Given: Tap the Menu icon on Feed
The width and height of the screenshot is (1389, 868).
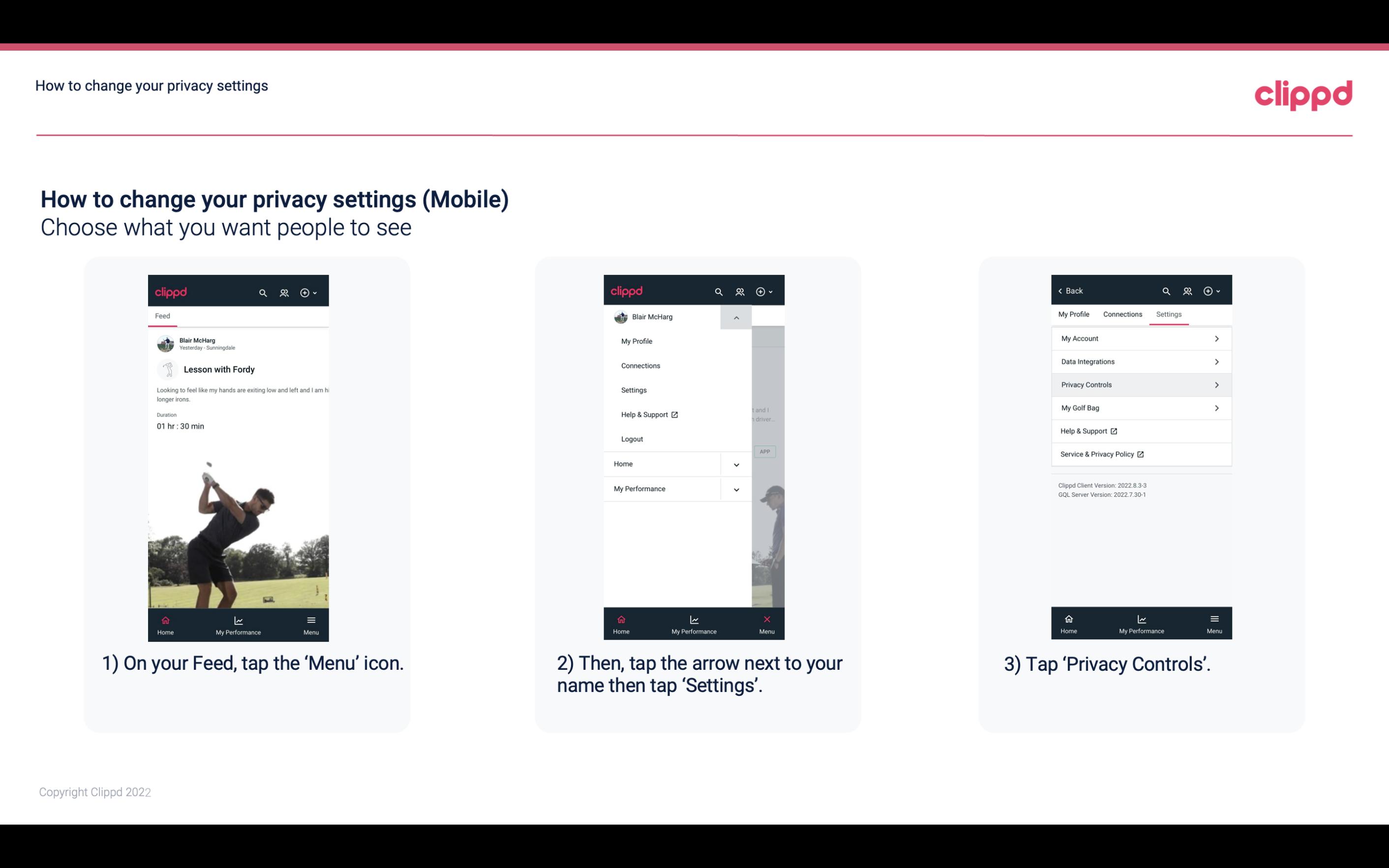Looking at the screenshot, I should [x=312, y=624].
